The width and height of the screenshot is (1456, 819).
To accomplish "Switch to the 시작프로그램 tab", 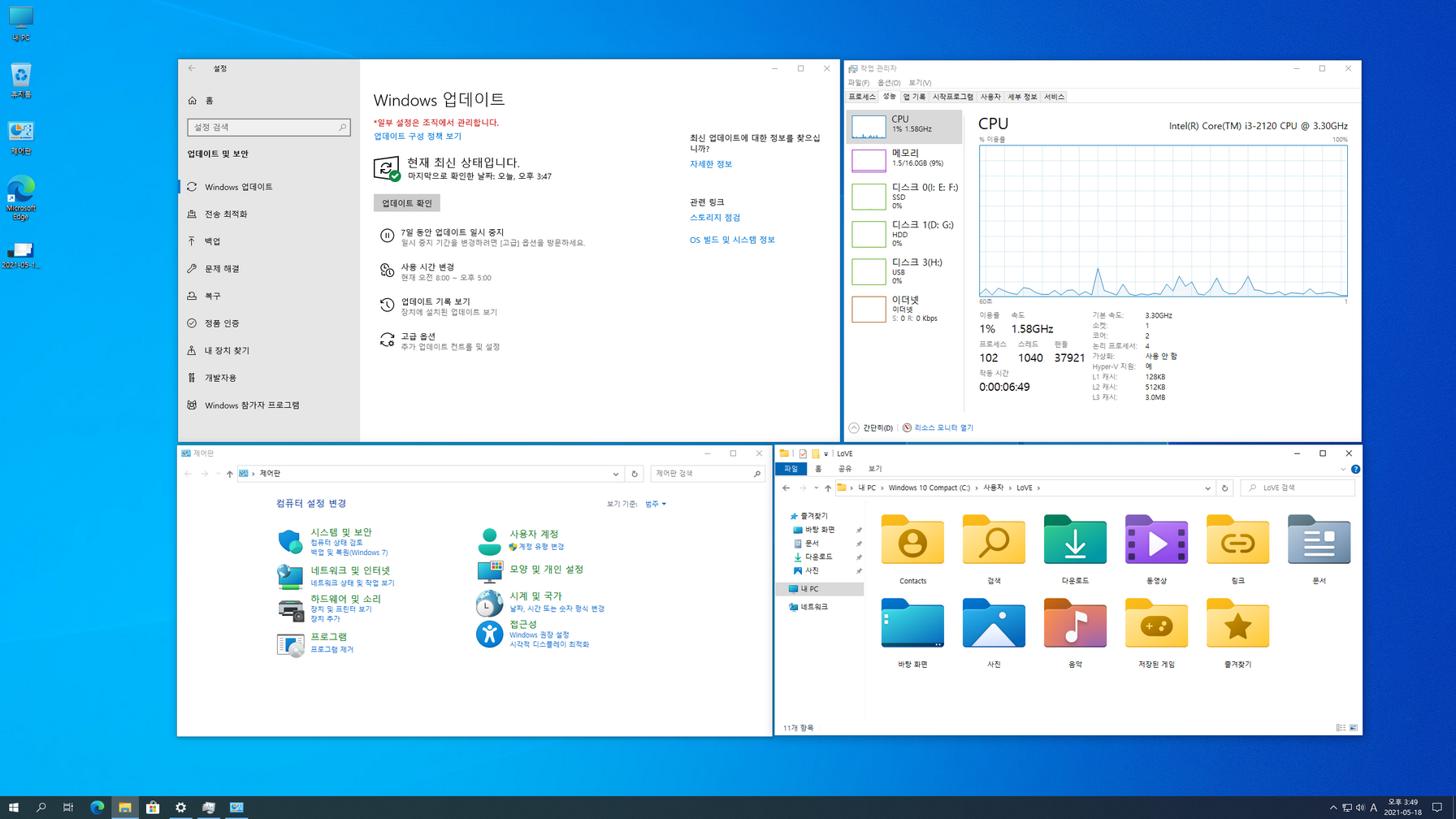I will pos(952,97).
